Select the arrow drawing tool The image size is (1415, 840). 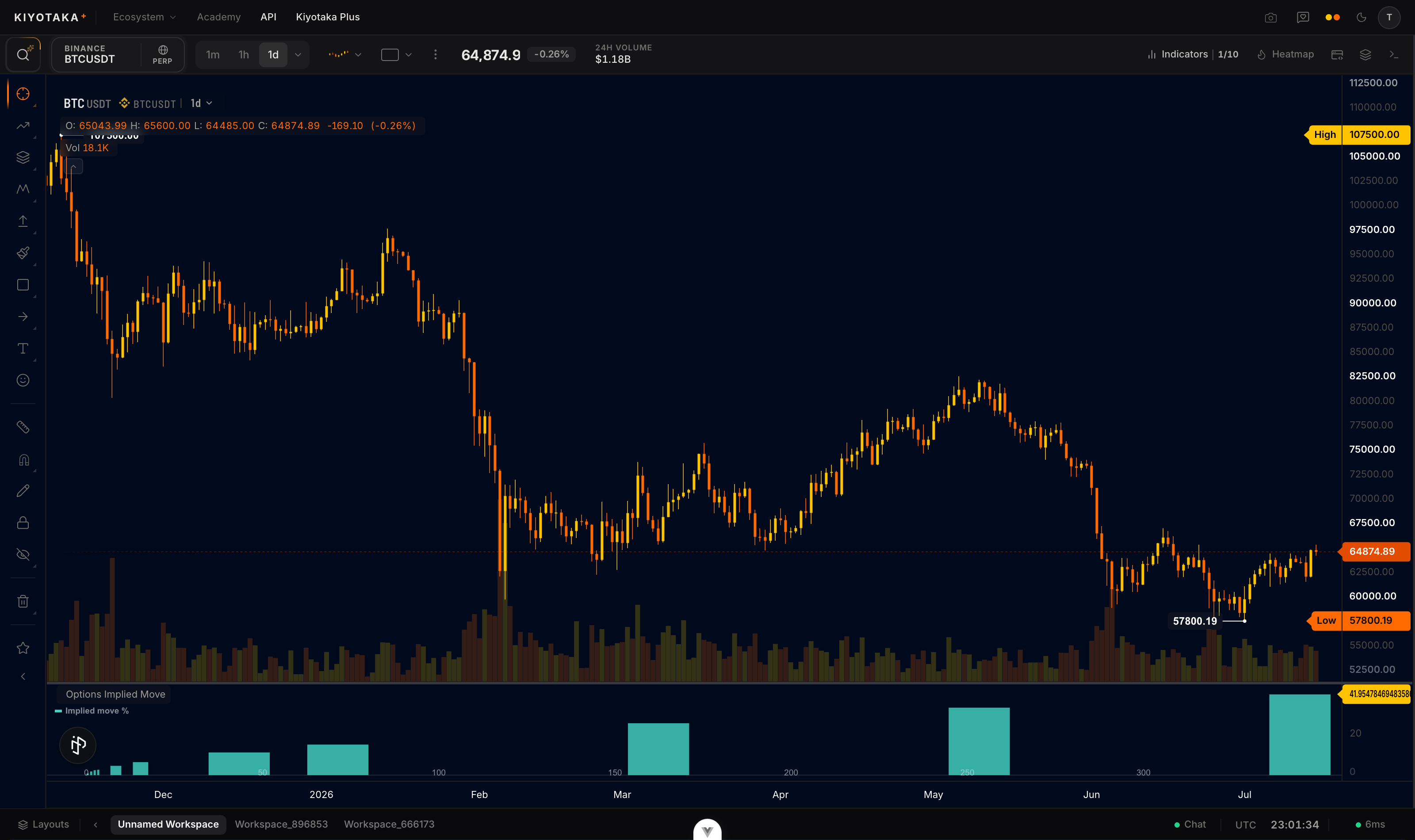[23, 317]
